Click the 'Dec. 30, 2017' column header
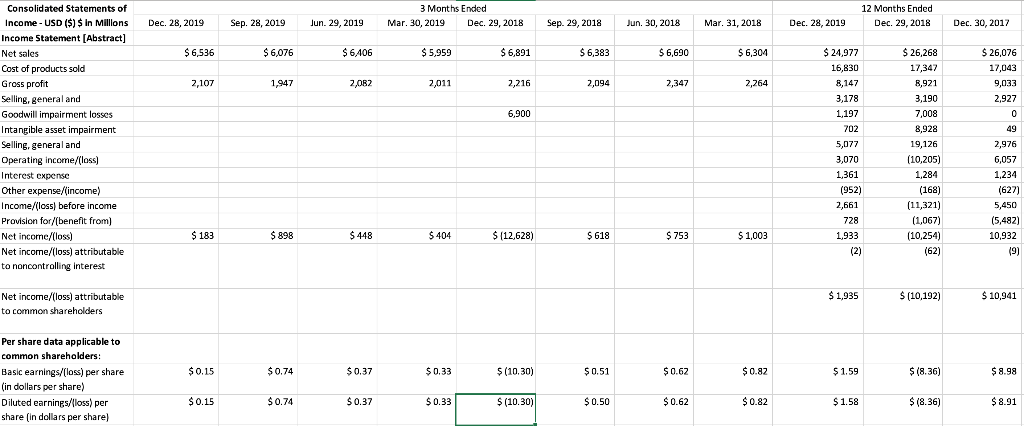Screen dimensions: 1024x426 coord(980,22)
